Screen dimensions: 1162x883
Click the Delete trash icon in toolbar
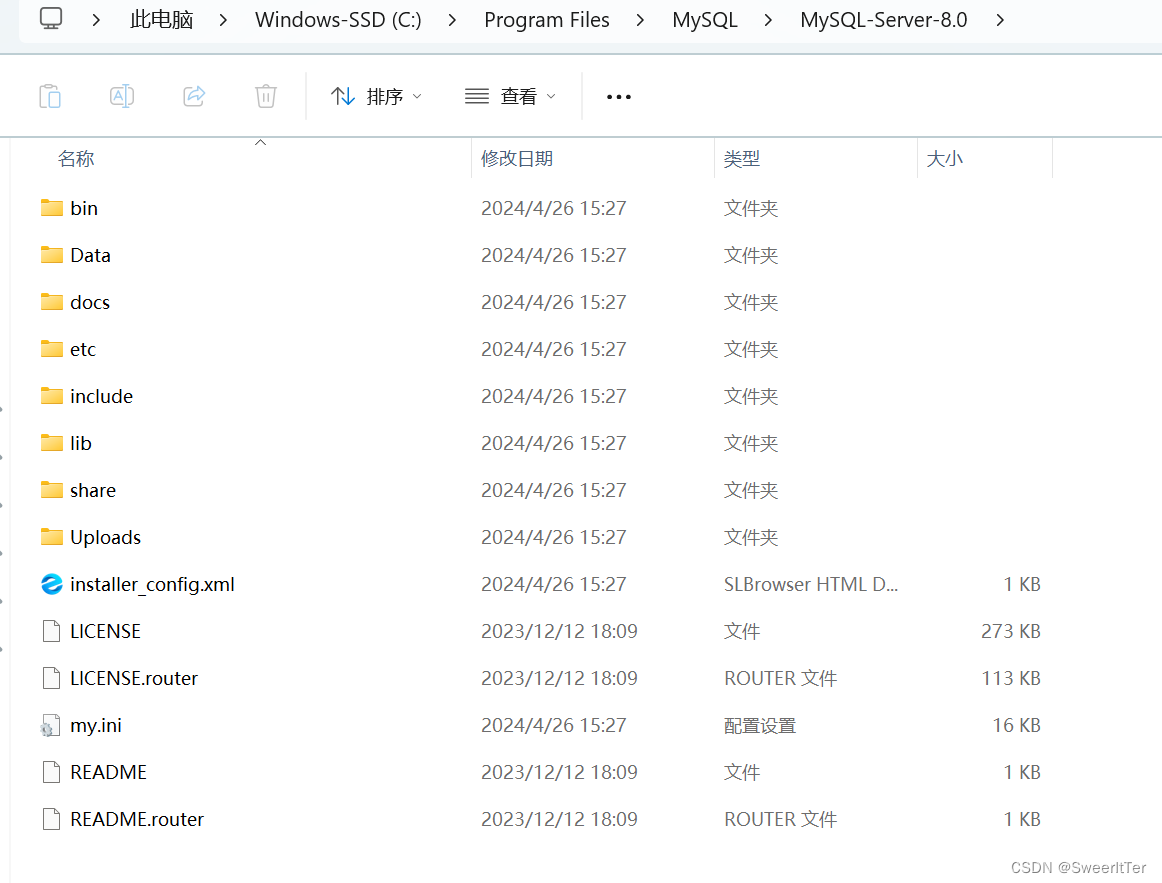click(266, 96)
